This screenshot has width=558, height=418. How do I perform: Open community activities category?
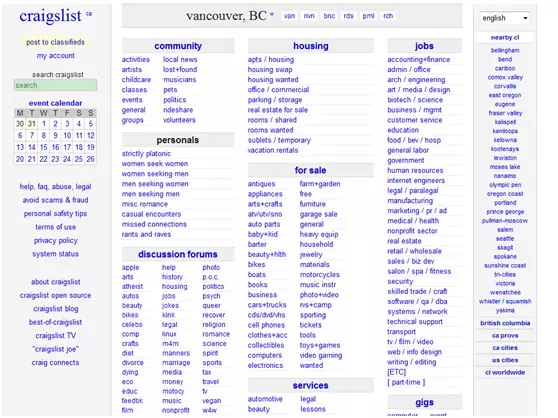[x=136, y=59]
